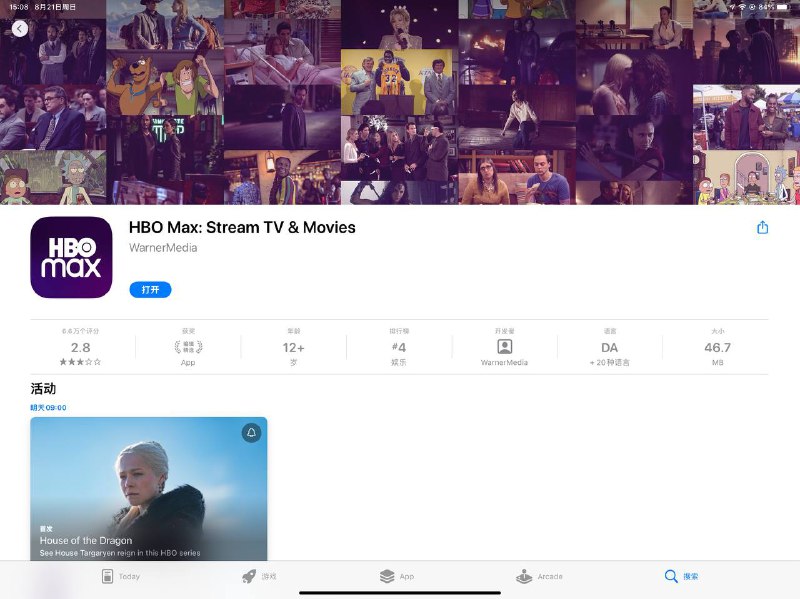This screenshot has height=599, width=800.
Task: View the DA languages info
Action: pos(610,347)
